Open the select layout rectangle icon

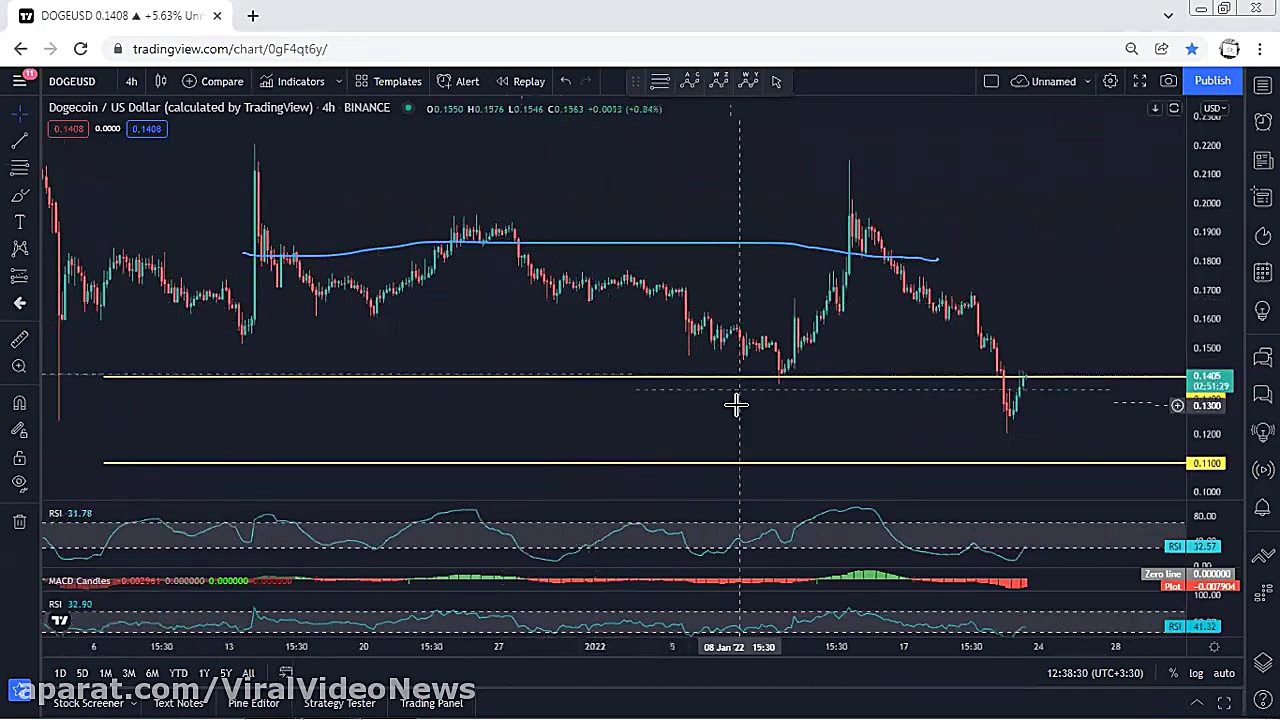[x=991, y=81]
